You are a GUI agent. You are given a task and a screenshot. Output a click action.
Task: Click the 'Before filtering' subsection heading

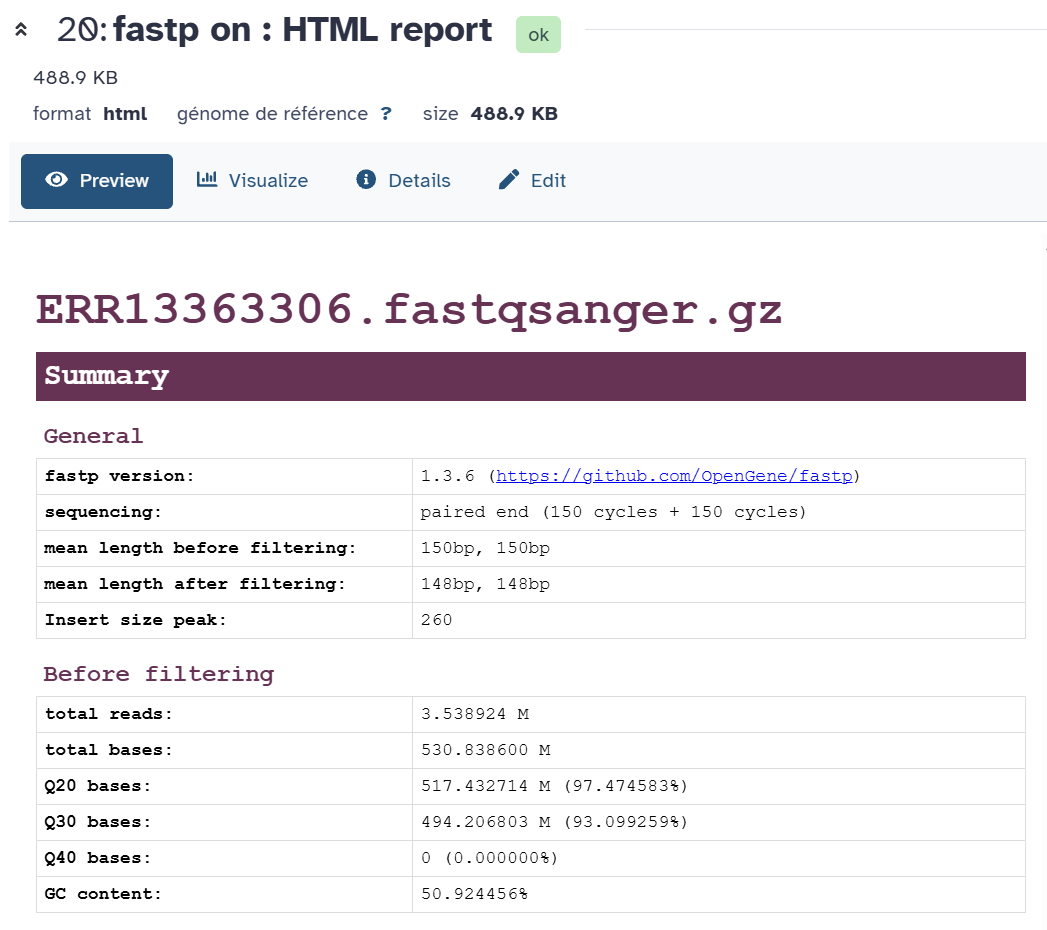tap(159, 674)
